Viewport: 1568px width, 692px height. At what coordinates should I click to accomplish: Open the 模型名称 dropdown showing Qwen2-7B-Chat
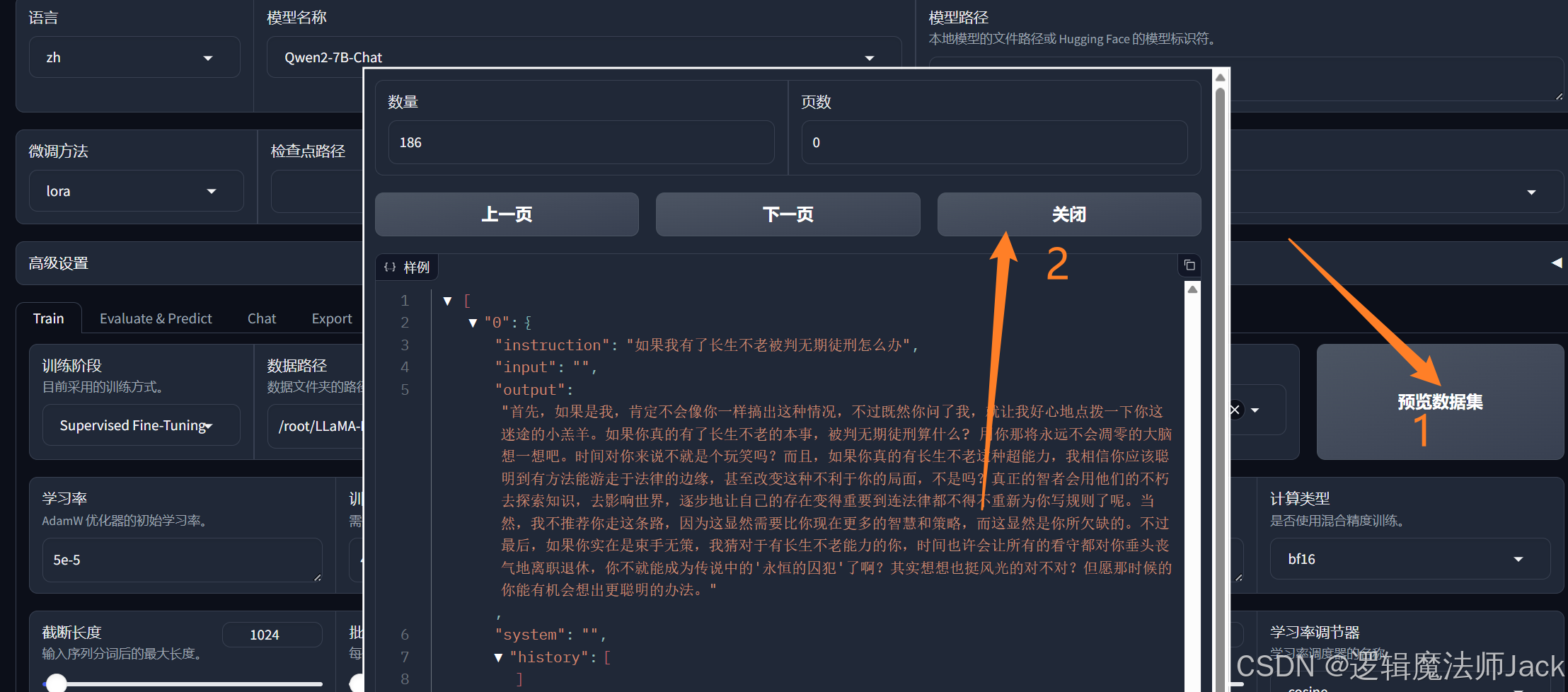coord(584,57)
